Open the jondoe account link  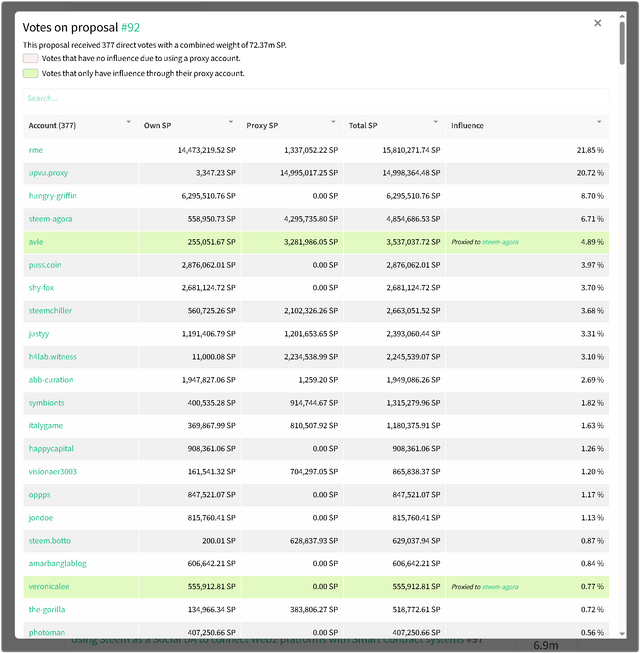tap(41, 518)
